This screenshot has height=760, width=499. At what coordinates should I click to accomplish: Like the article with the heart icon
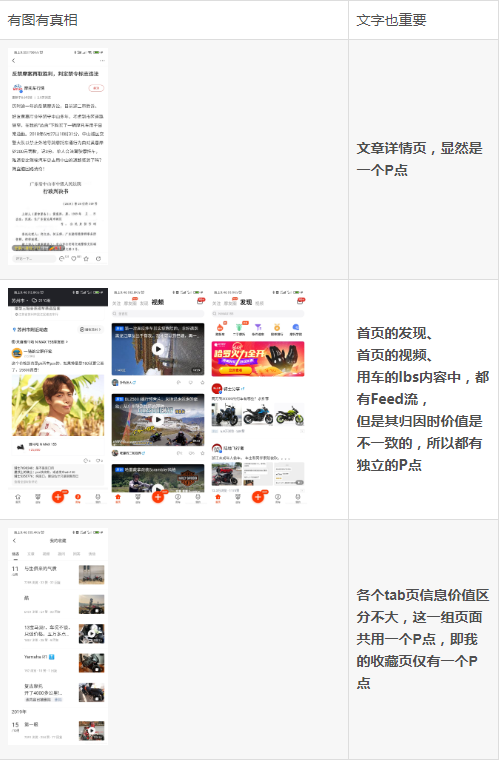(74, 258)
